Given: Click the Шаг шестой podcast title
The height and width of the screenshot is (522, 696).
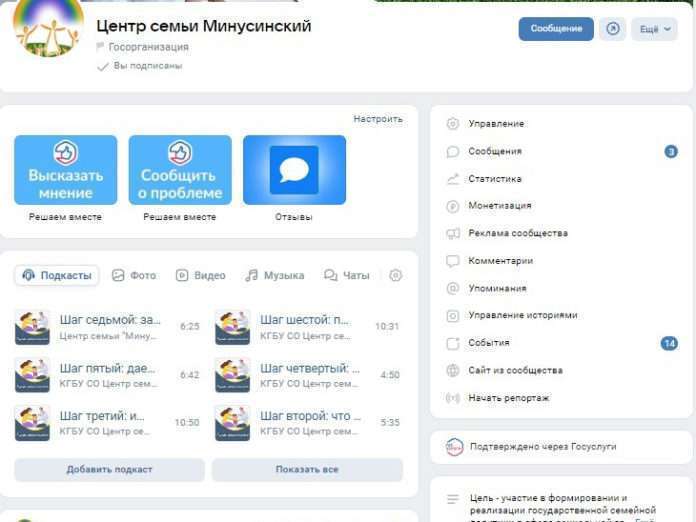Looking at the screenshot, I should click(x=305, y=320).
